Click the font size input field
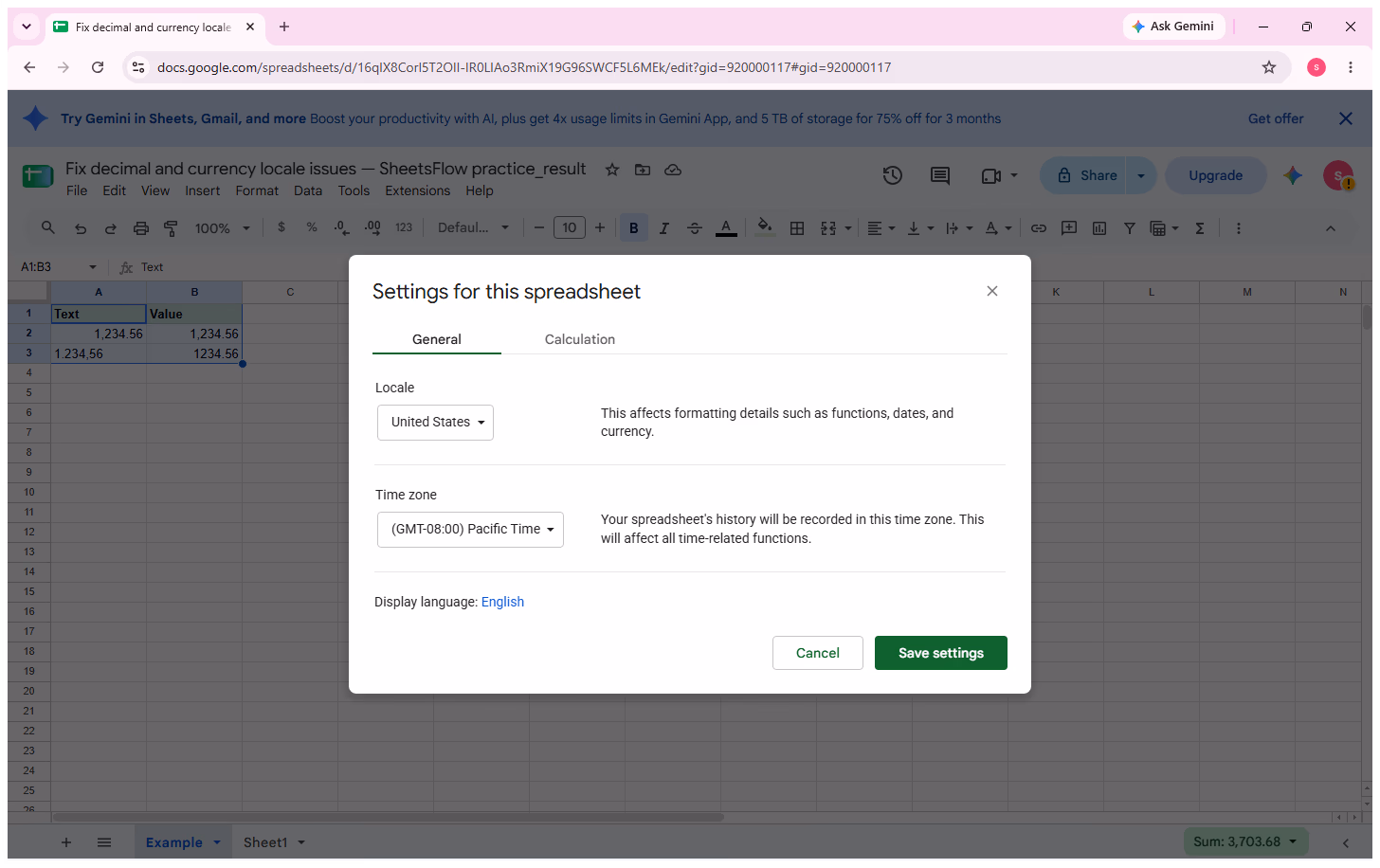This screenshot has height=868, width=1380. (x=570, y=228)
